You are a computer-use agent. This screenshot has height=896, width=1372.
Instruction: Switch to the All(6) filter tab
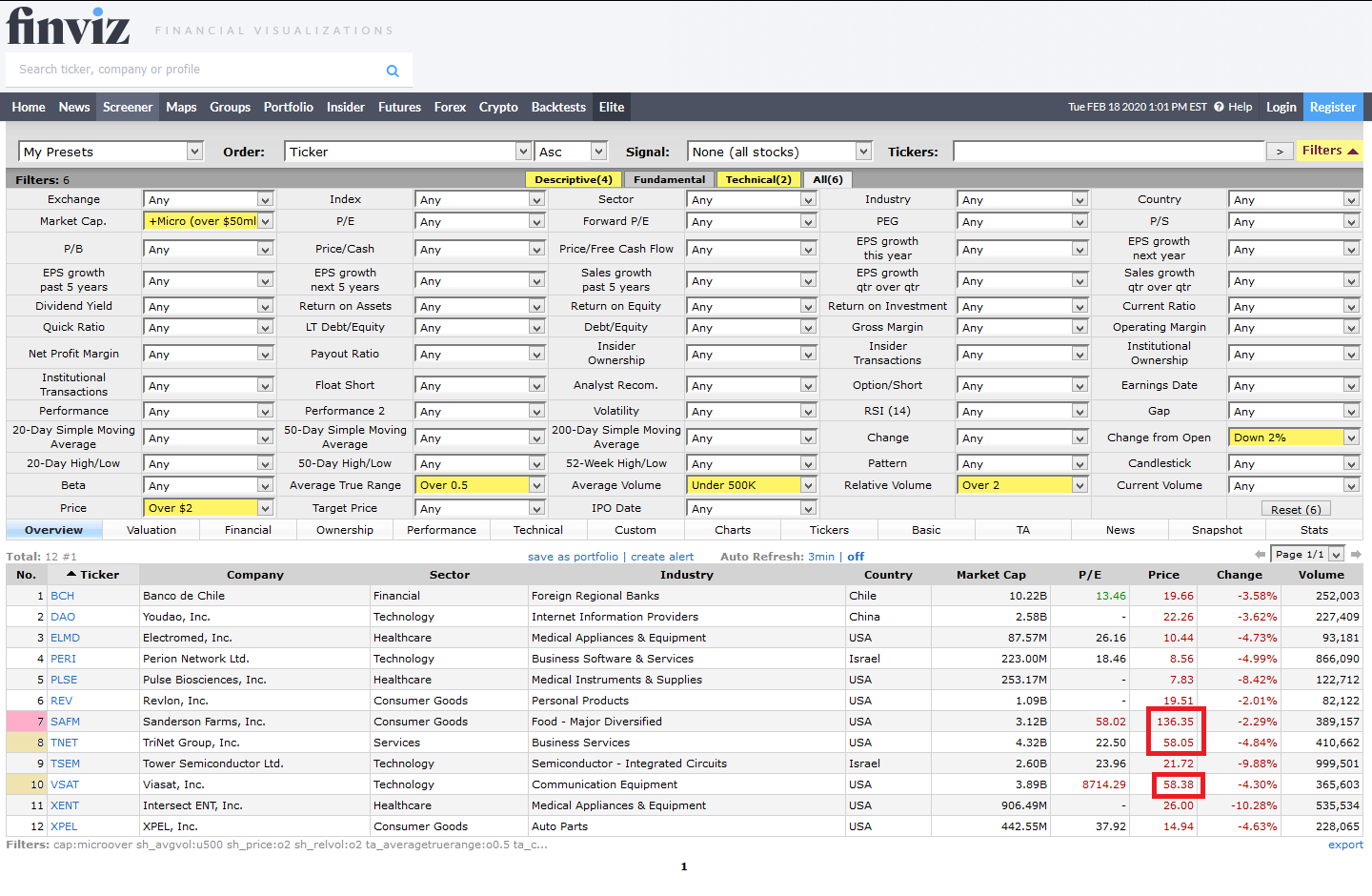coord(828,179)
